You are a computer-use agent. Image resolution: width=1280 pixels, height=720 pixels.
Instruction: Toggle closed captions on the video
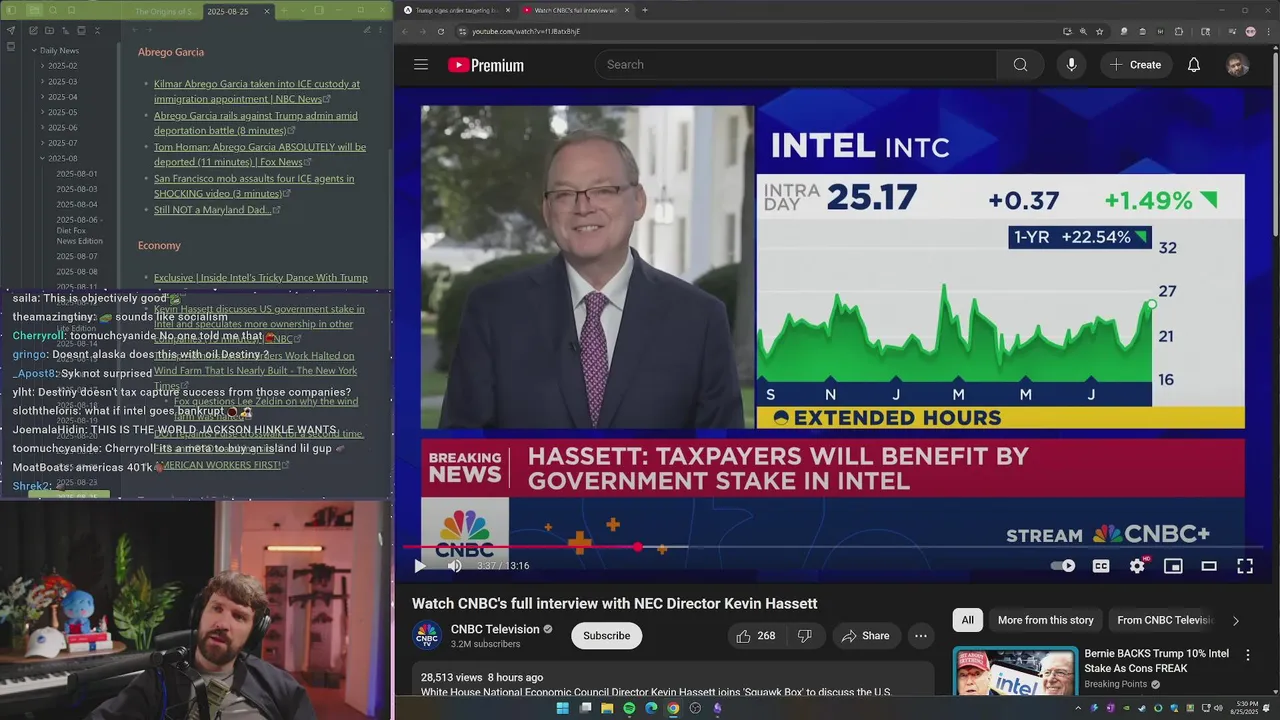(1101, 566)
